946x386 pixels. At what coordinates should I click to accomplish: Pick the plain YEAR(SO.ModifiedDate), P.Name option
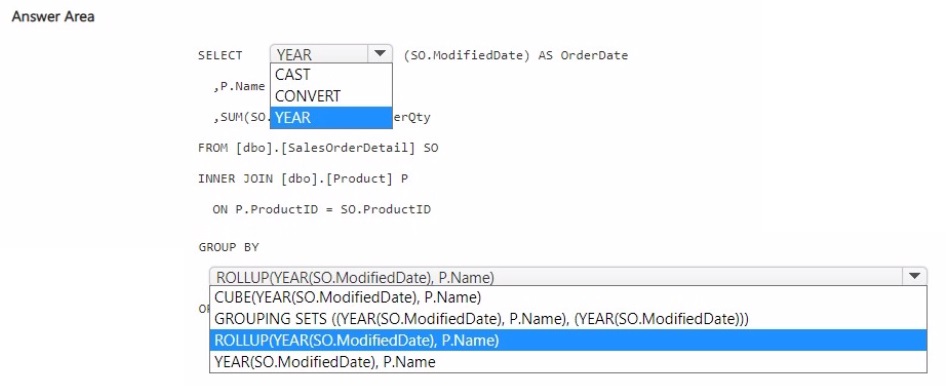click(x=568, y=362)
